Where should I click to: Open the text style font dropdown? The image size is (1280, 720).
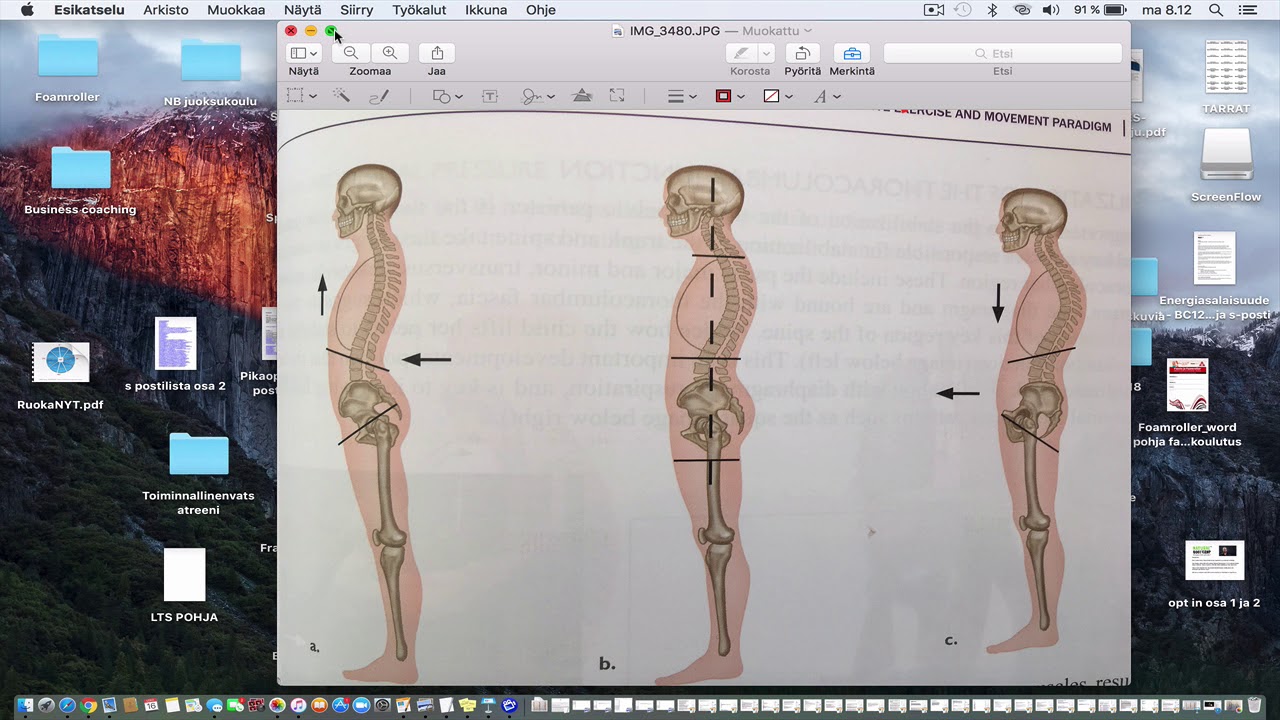827,96
